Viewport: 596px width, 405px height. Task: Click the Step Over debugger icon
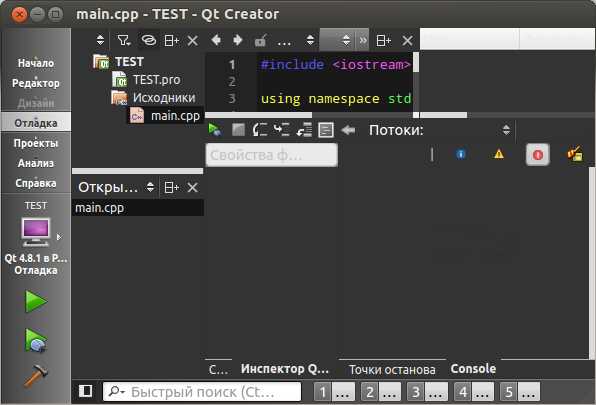click(260, 130)
